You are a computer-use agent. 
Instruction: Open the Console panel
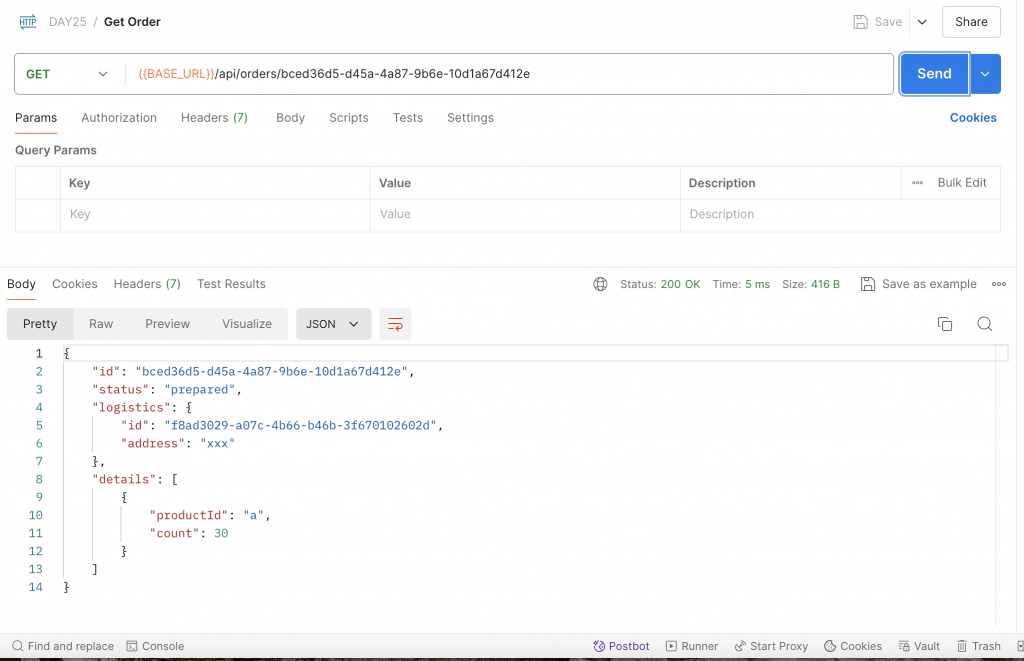155,646
